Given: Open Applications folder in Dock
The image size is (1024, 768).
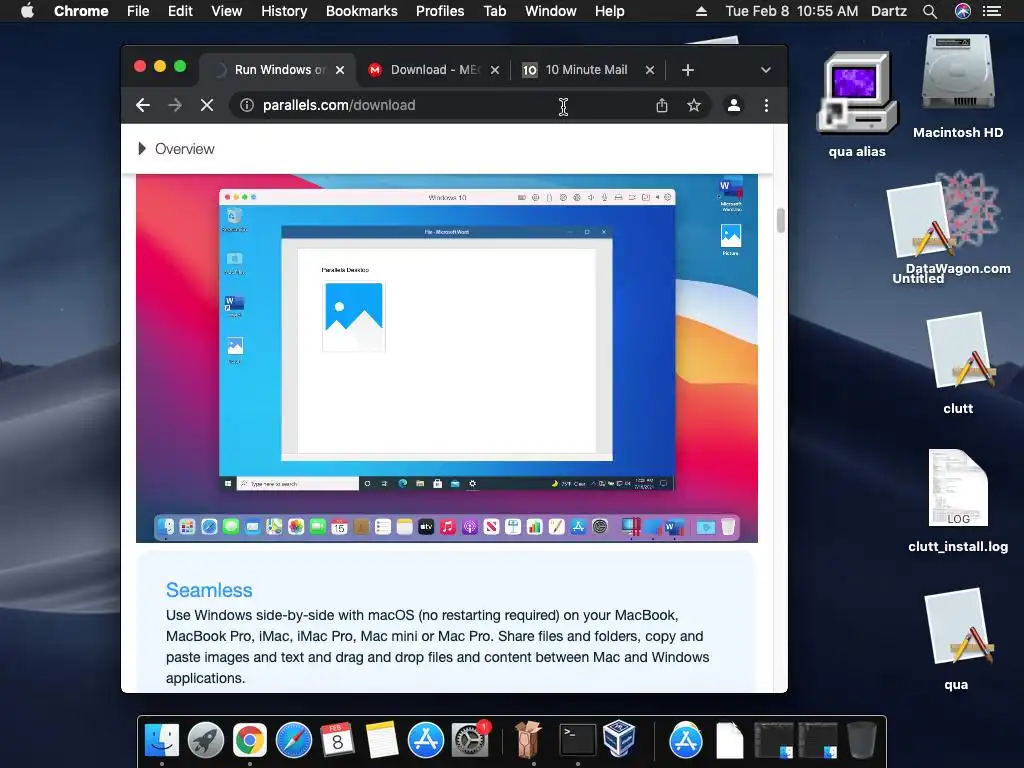Looking at the screenshot, I should pos(685,740).
